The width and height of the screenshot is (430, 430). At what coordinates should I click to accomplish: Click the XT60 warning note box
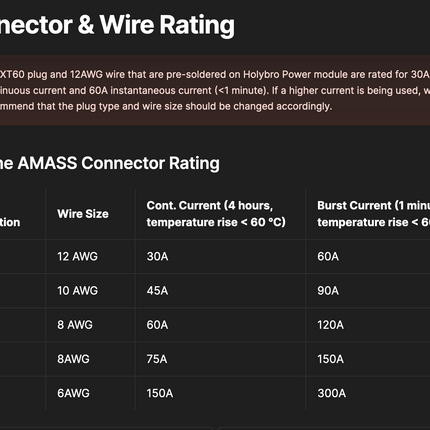215,90
